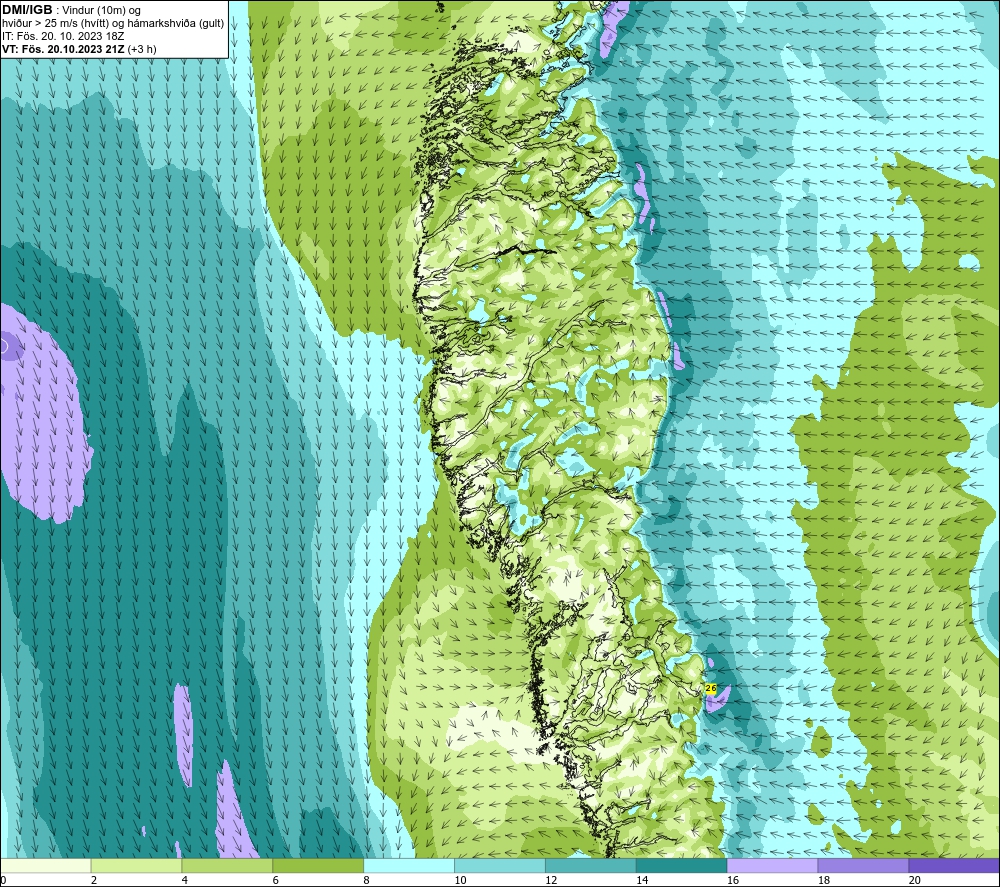Click the 'VT: Fös. 20.10.2023 21Z' line

pos(79,48)
